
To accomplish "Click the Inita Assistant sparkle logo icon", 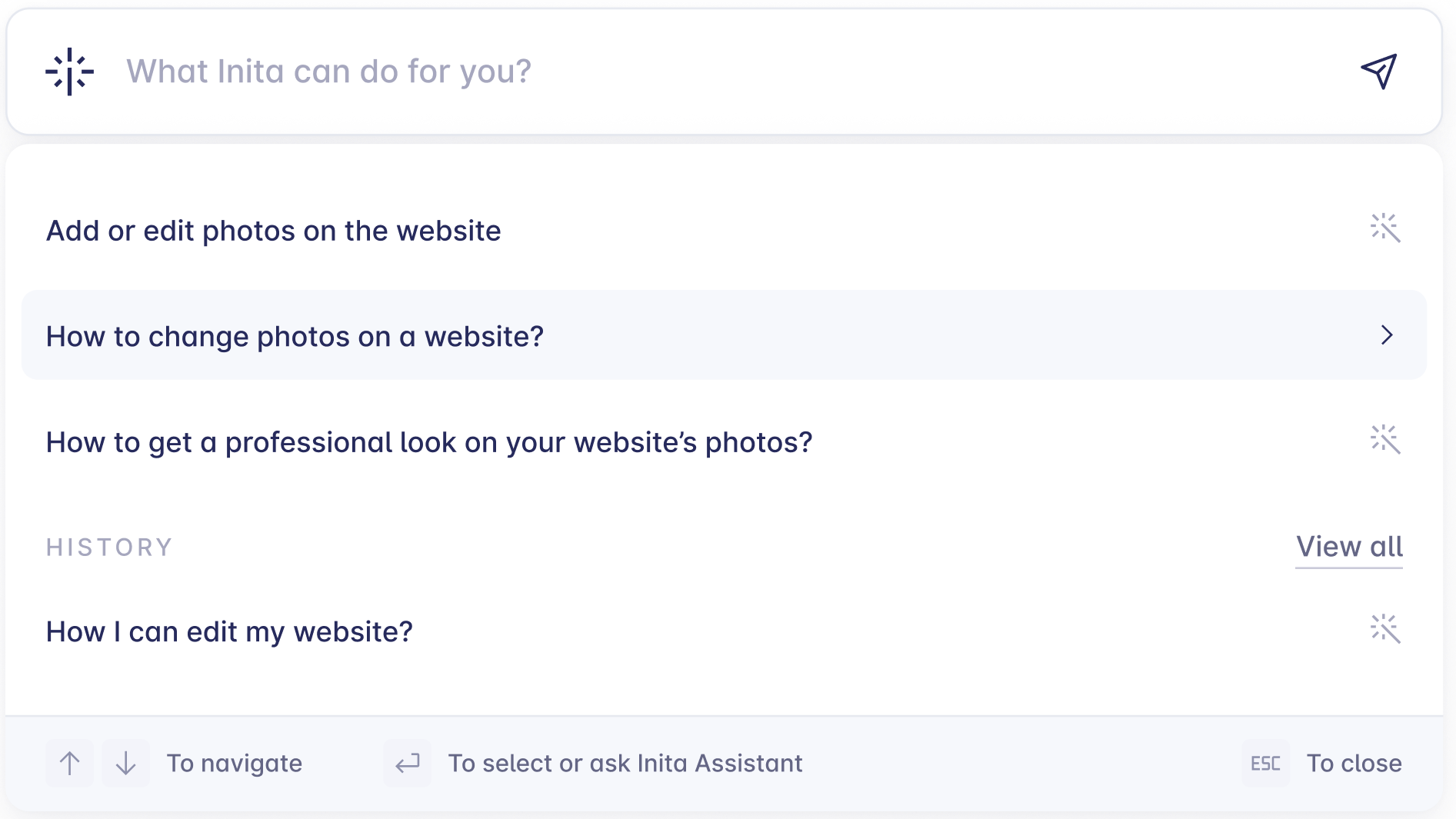I will (x=70, y=71).
